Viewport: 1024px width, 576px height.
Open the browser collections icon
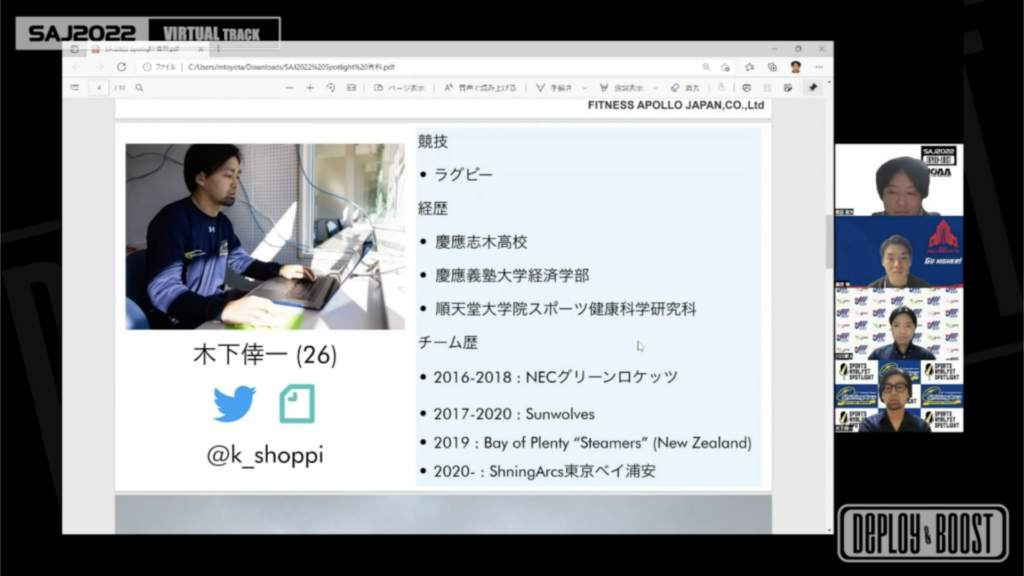tap(773, 67)
